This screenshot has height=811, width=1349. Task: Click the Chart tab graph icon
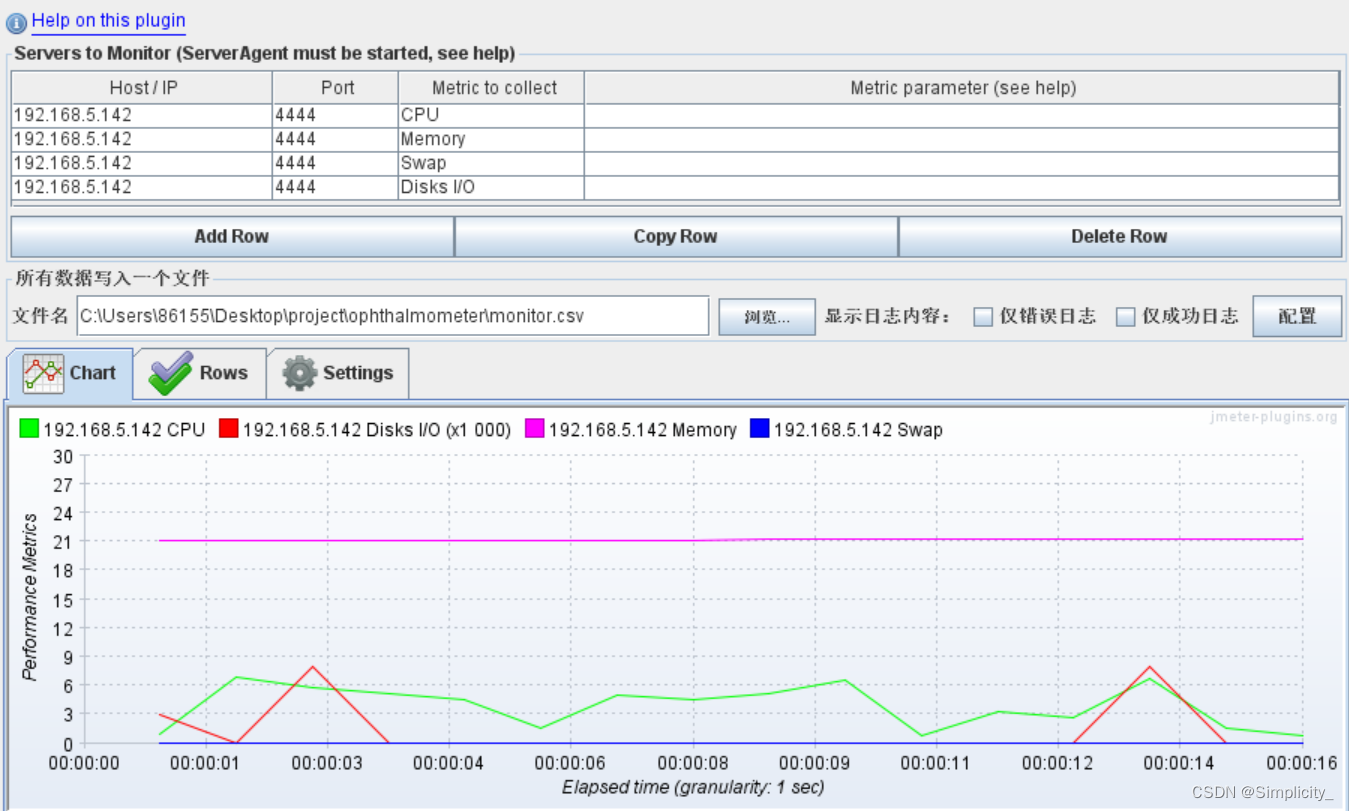click(43, 373)
